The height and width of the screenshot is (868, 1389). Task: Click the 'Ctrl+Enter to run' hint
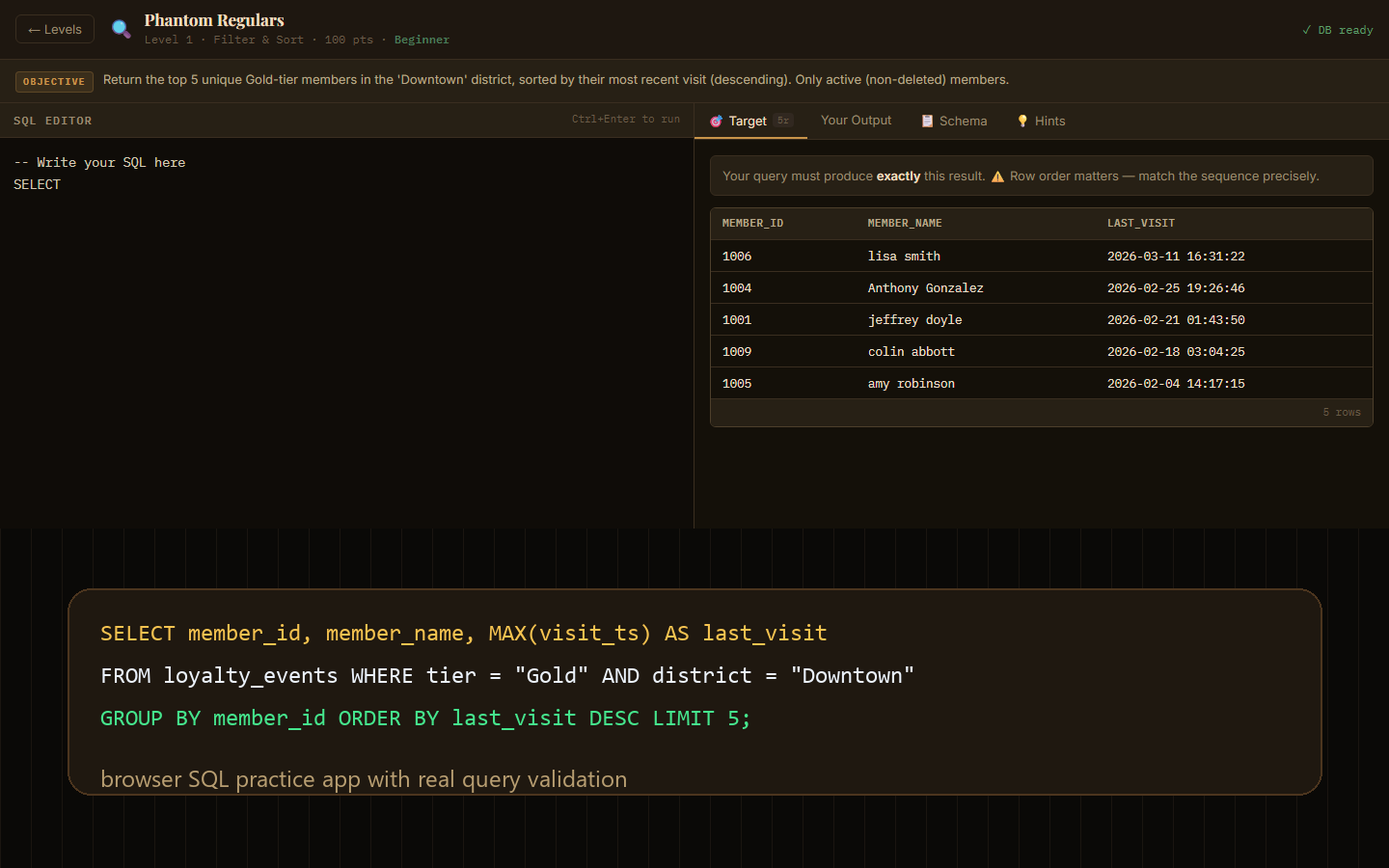[x=626, y=119]
